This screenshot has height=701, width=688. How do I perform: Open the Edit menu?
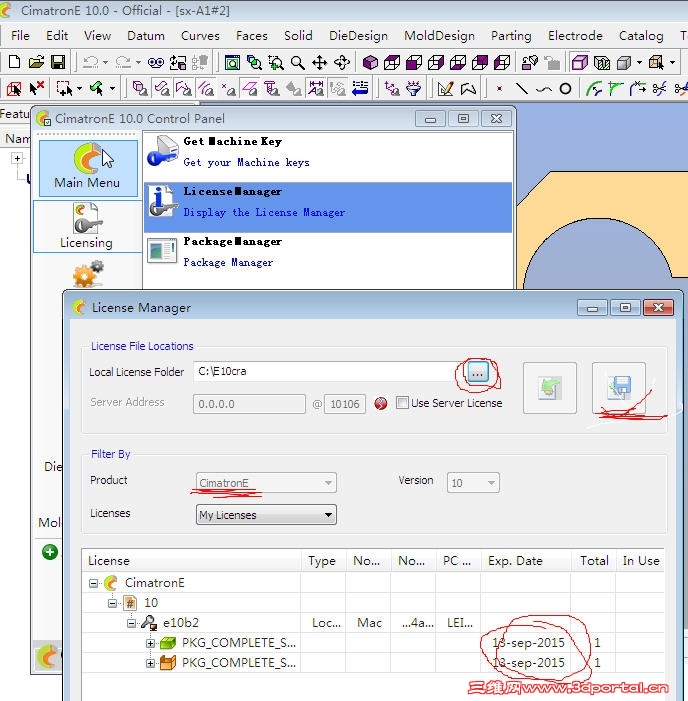pos(57,36)
